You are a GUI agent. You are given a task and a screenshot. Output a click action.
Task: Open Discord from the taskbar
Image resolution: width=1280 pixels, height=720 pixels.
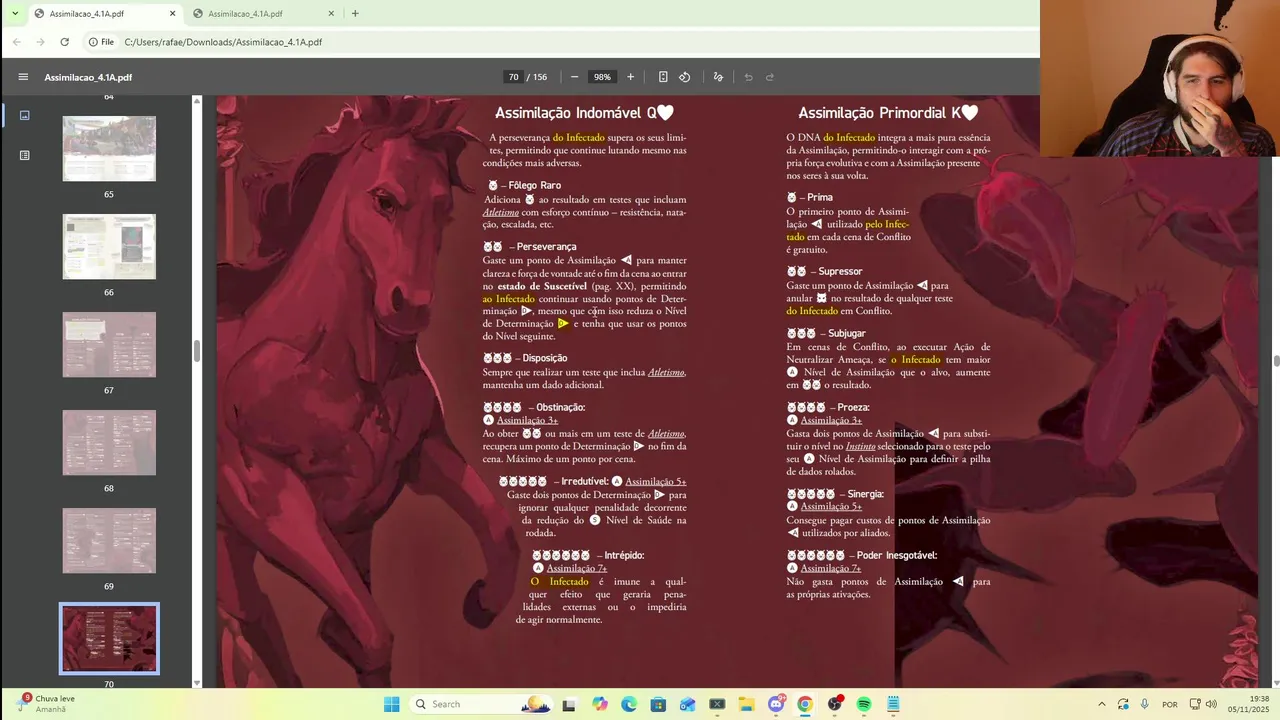[x=776, y=704]
